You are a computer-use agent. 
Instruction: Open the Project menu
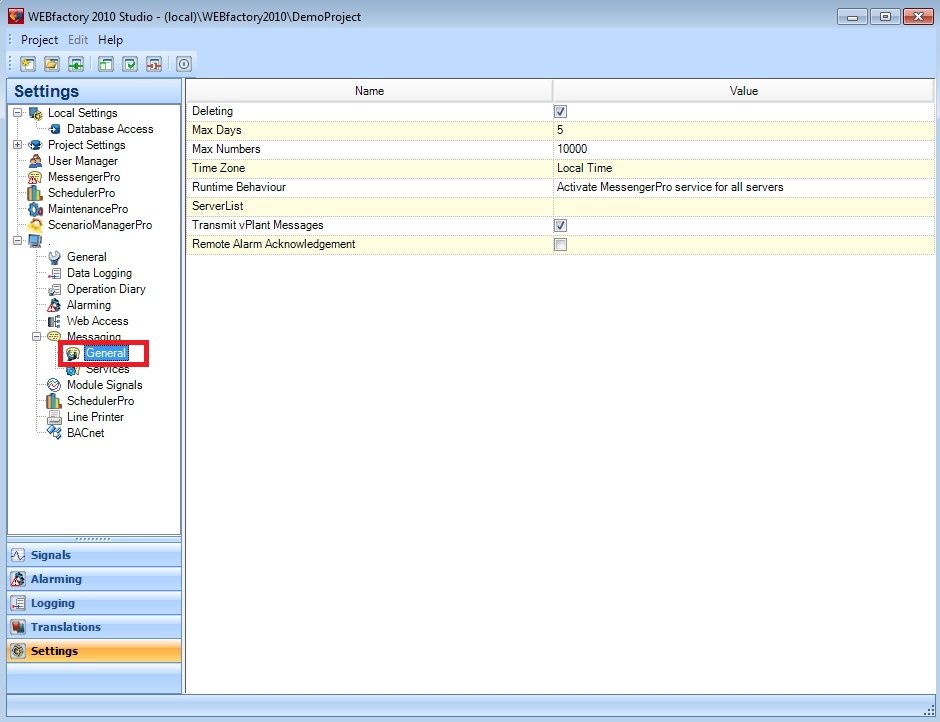40,40
